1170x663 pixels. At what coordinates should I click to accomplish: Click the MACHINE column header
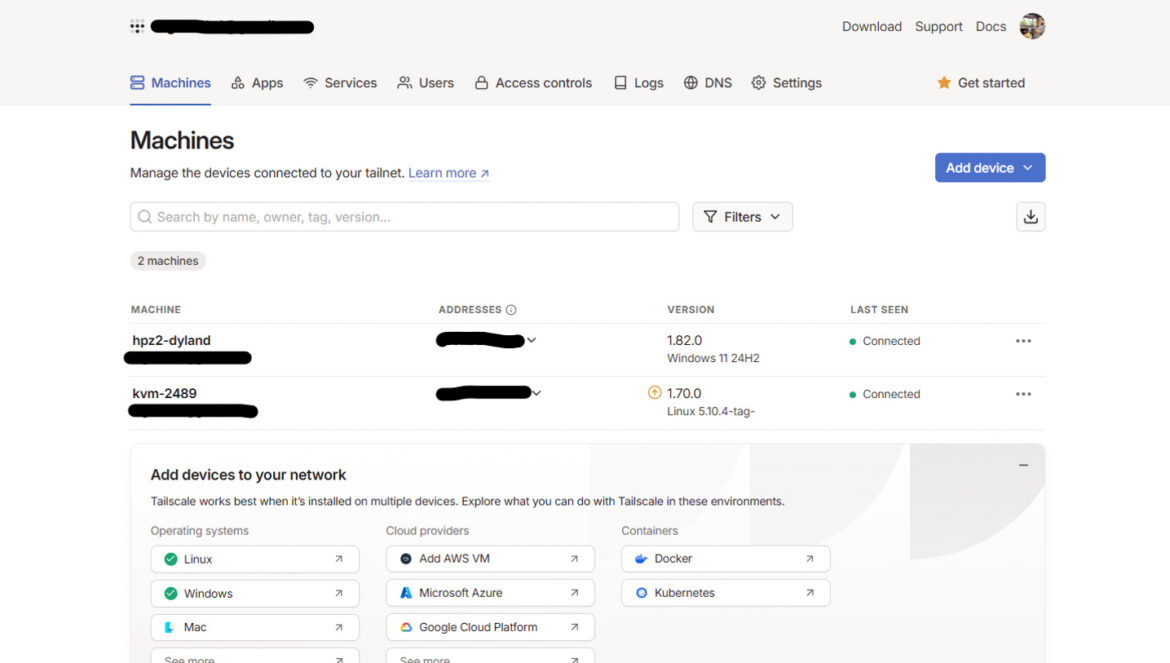(156, 309)
